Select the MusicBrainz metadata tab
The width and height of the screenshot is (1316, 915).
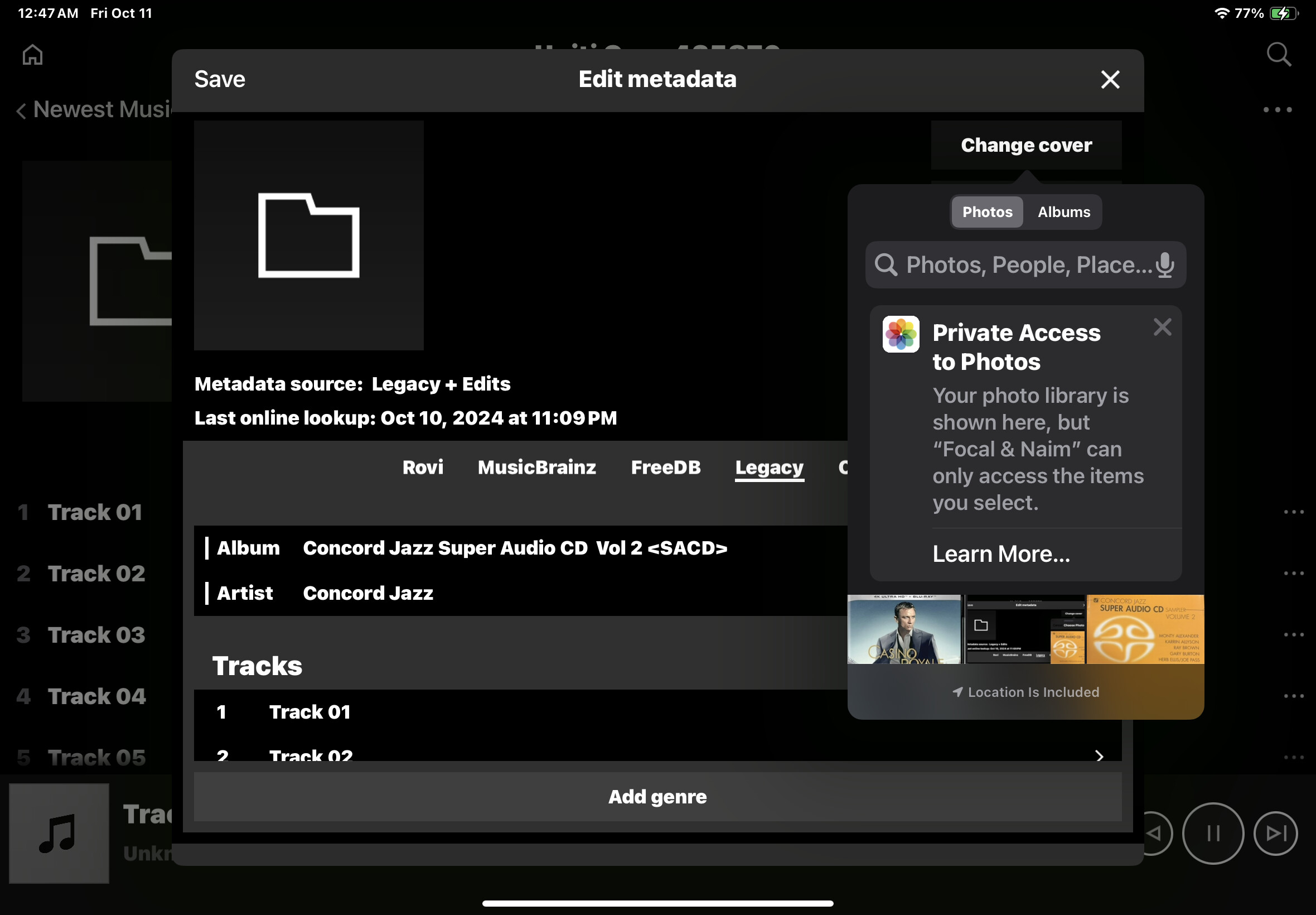coord(536,468)
